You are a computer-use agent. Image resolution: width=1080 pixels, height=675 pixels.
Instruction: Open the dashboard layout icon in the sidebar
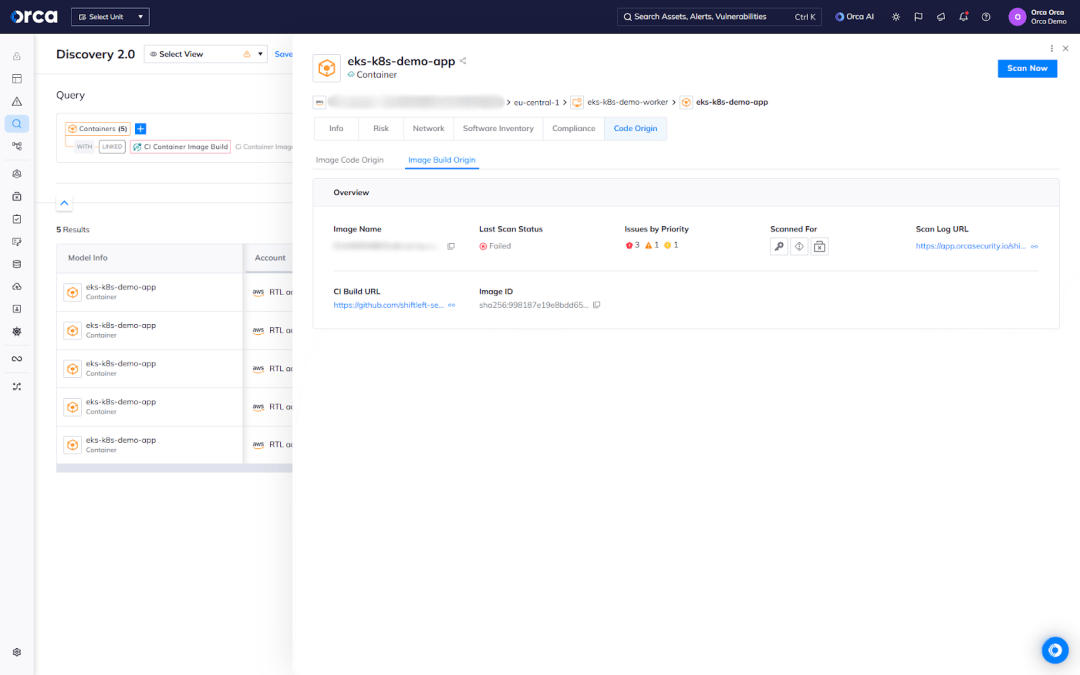coord(17,79)
